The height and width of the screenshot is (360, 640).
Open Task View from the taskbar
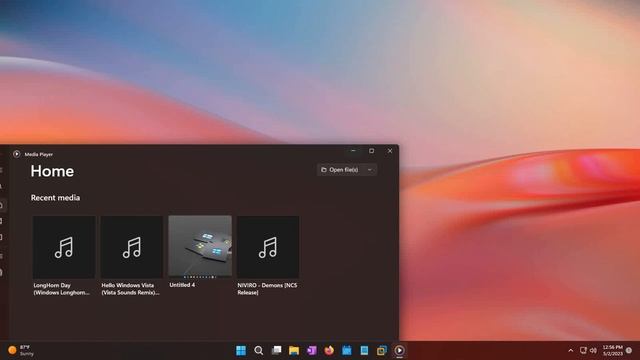(x=276, y=350)
